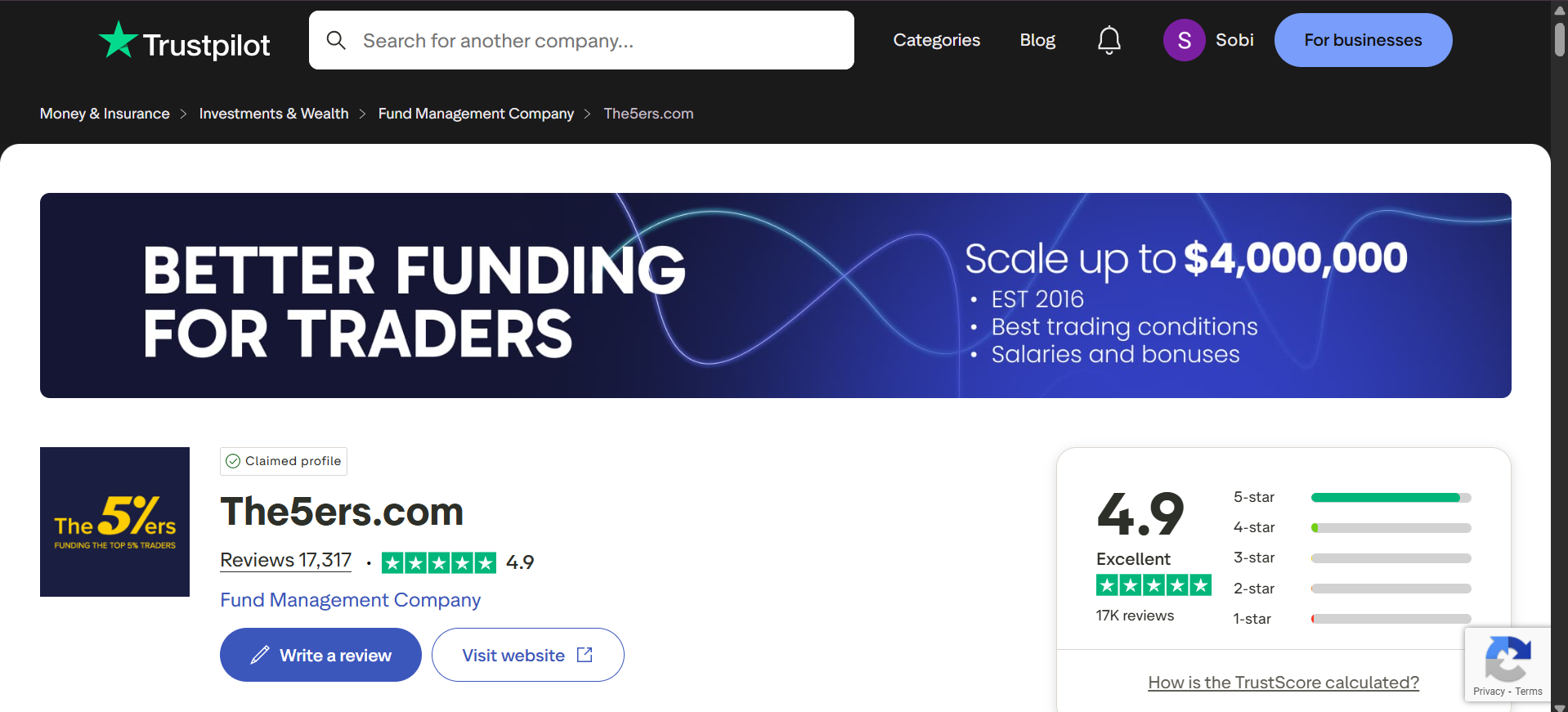Image resolution: width=1568 pixels, height=712 pixels.
Task: Open the Sobi profile avatar
Action: [1184, 39]
